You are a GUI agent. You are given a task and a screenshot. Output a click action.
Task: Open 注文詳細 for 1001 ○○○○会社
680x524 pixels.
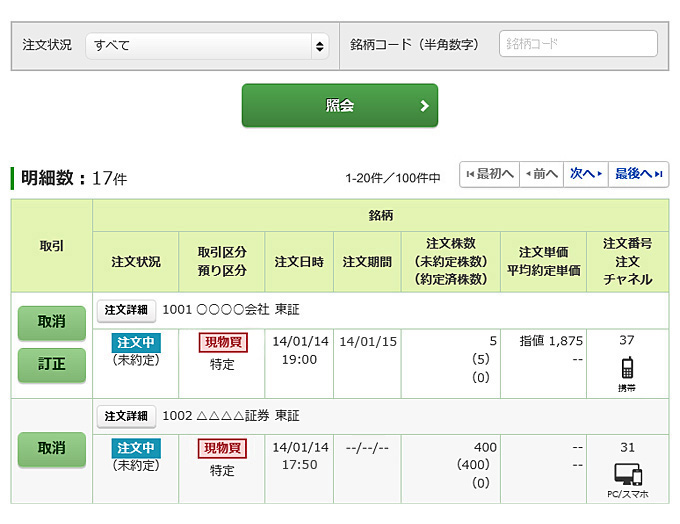(126, 311)
